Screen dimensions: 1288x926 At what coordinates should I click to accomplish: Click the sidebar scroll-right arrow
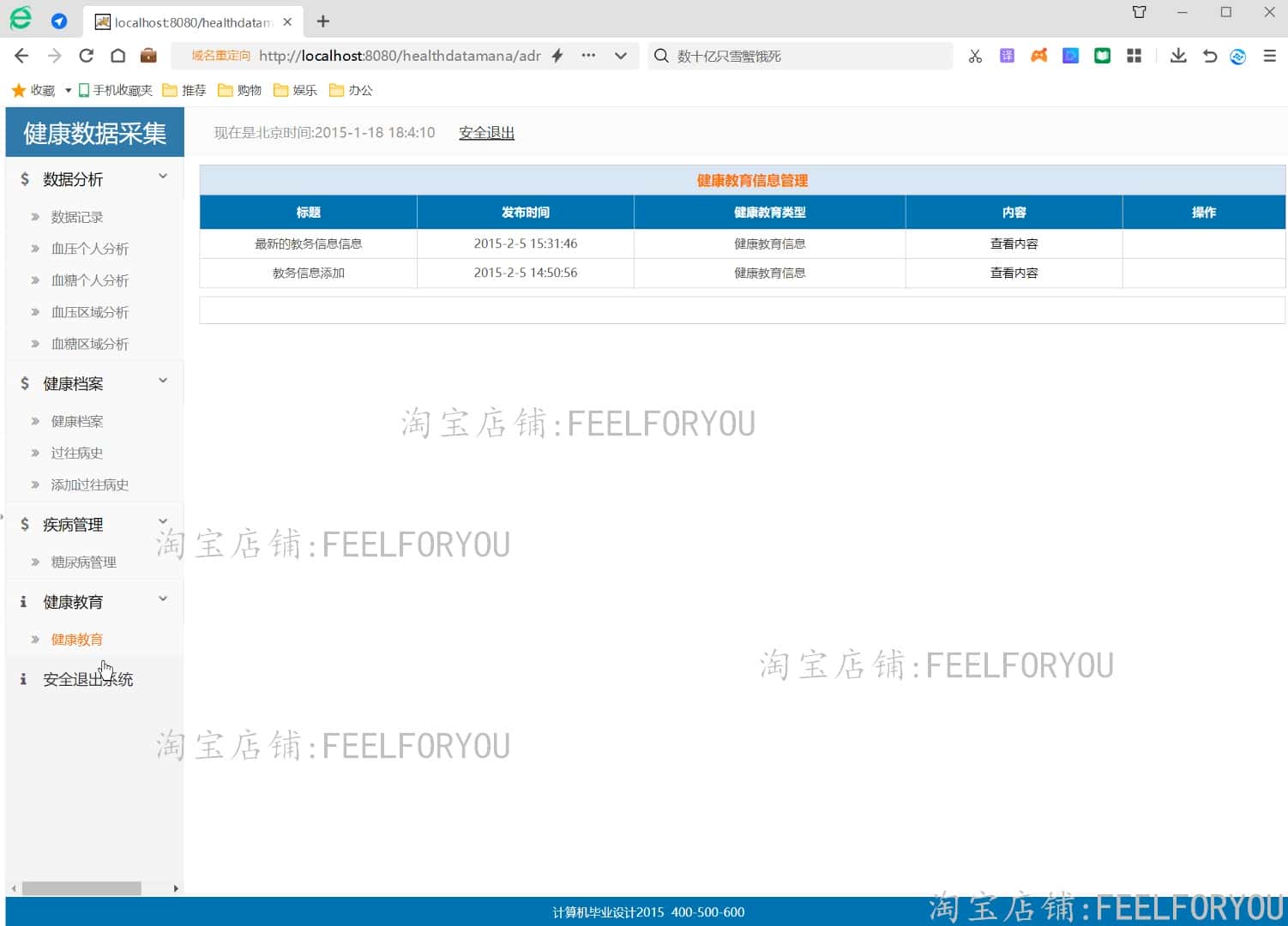[x=176, y=888]
